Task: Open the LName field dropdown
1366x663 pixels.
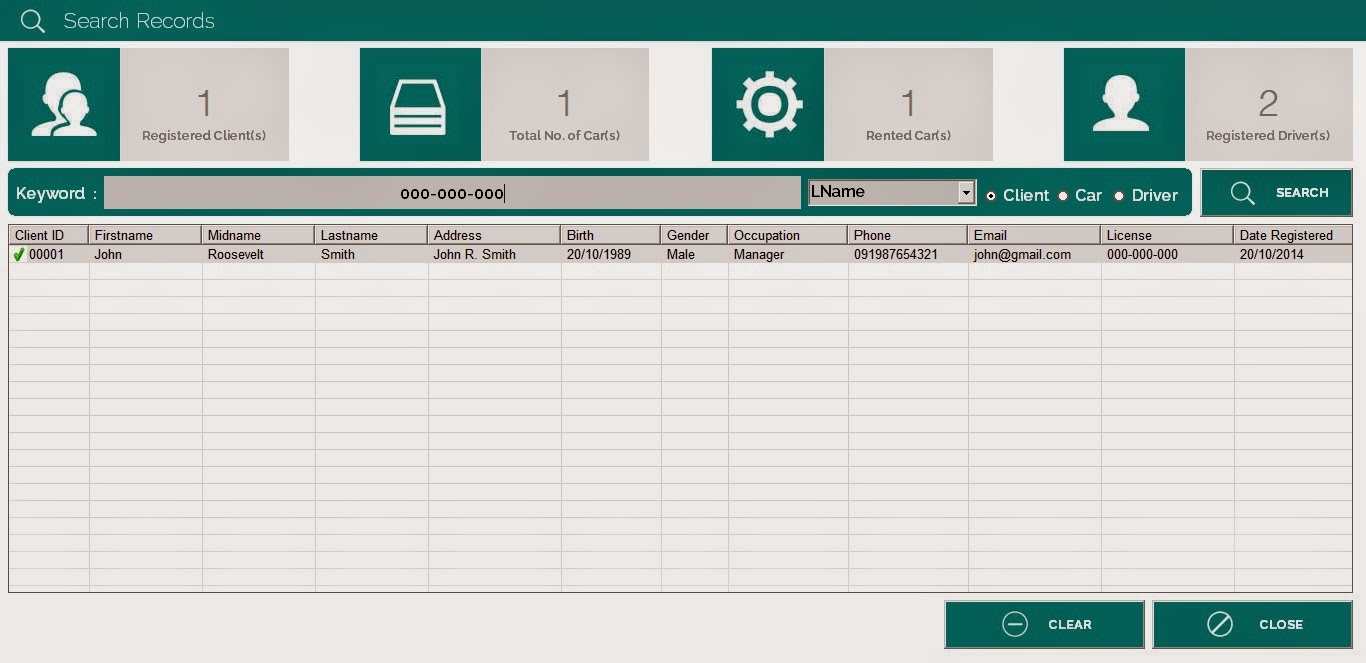Action: point(966,192)
